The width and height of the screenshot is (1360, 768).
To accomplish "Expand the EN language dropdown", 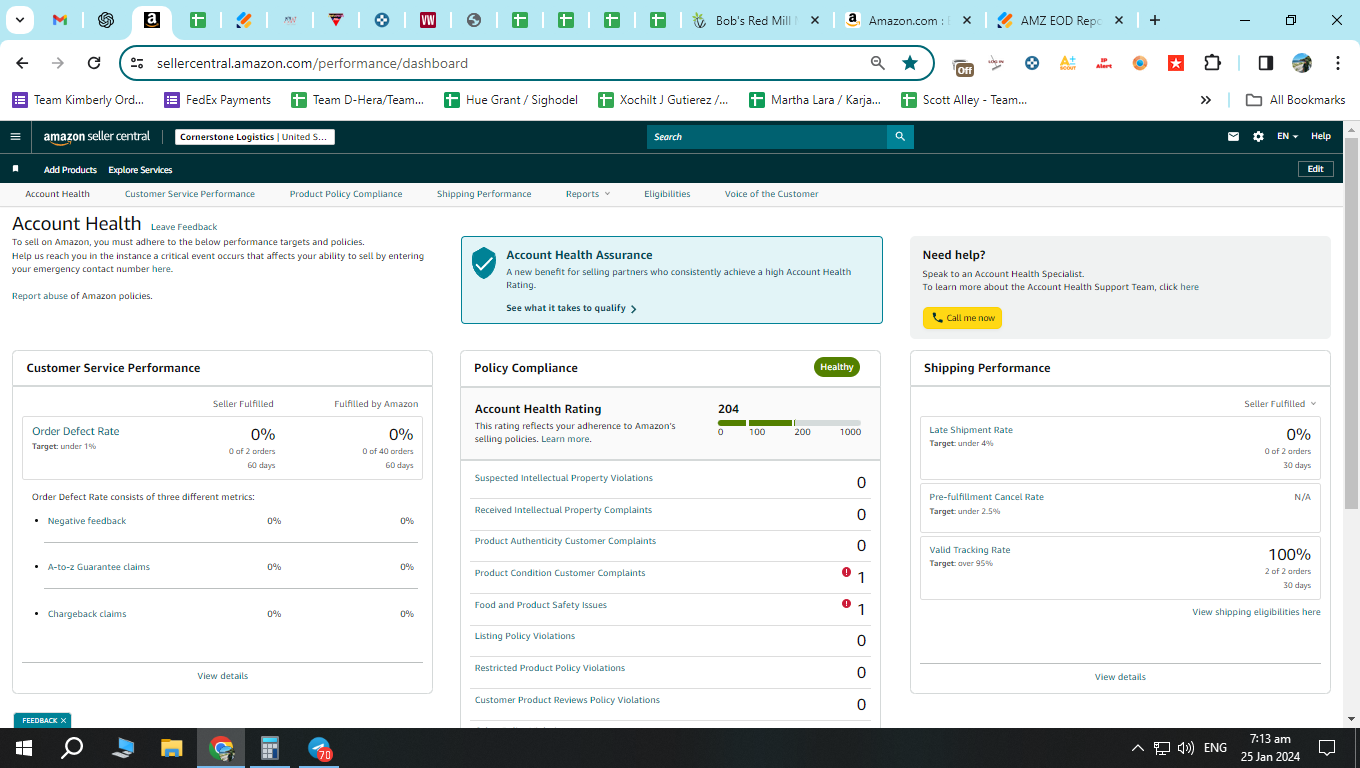I will (x=1287, y=137).
